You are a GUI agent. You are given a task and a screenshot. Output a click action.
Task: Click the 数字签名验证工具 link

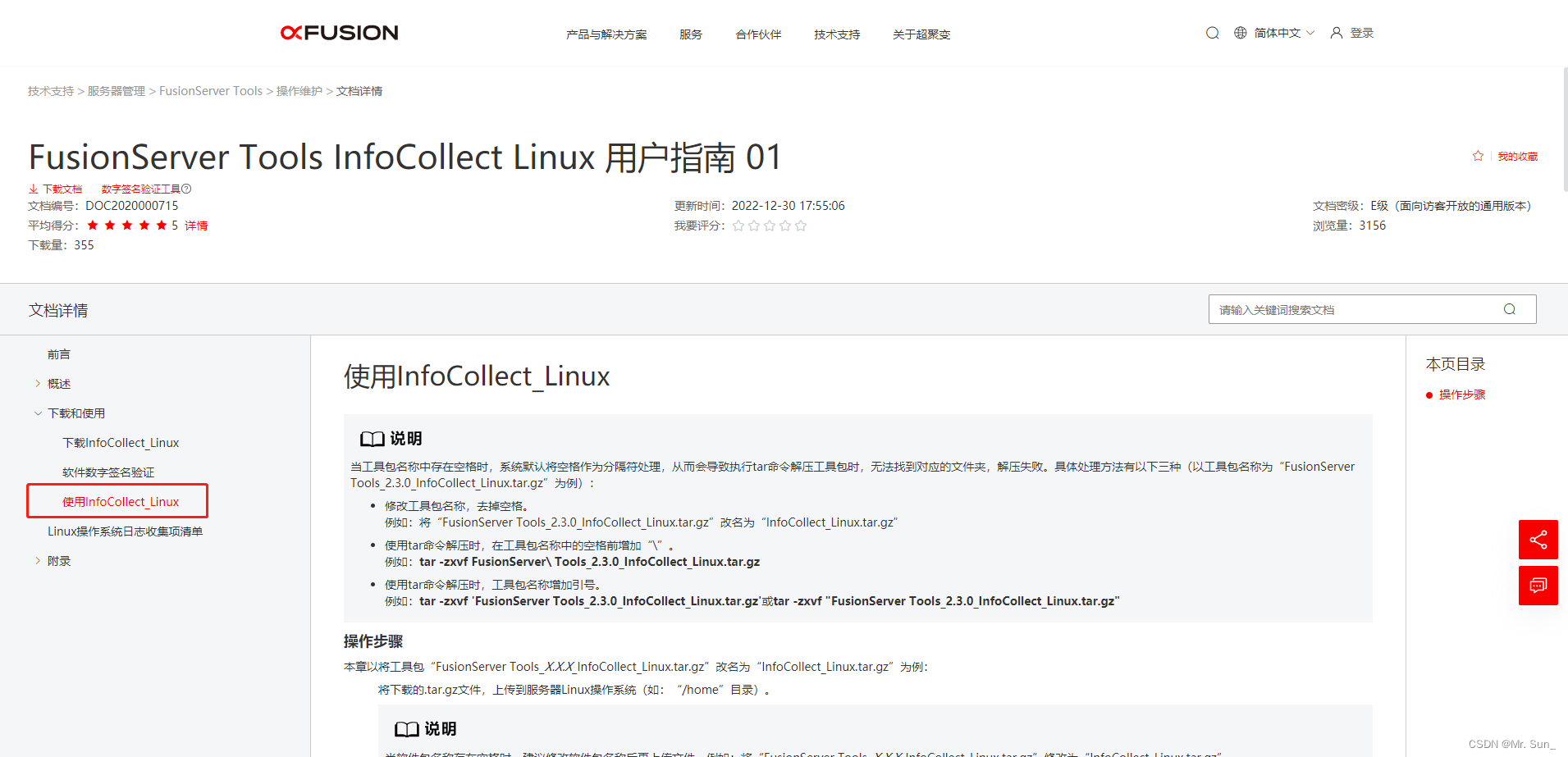[x=140, y=189]
